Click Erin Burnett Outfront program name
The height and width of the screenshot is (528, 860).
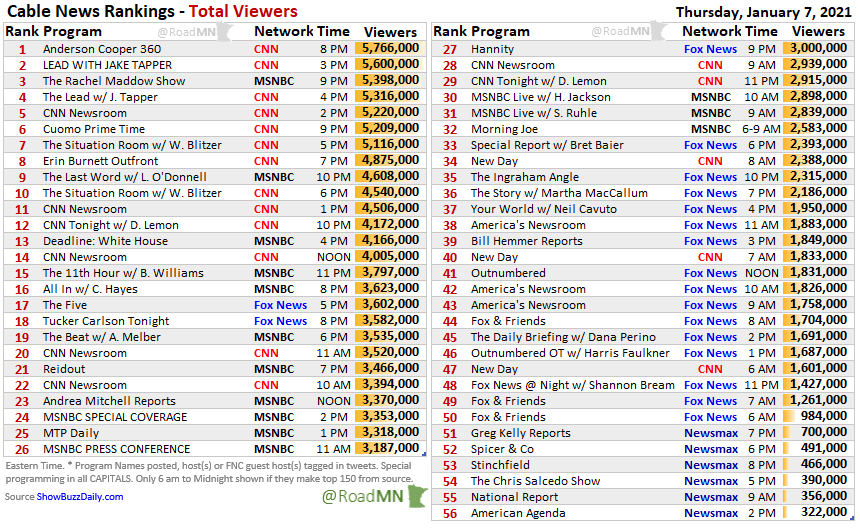point(100,161)
